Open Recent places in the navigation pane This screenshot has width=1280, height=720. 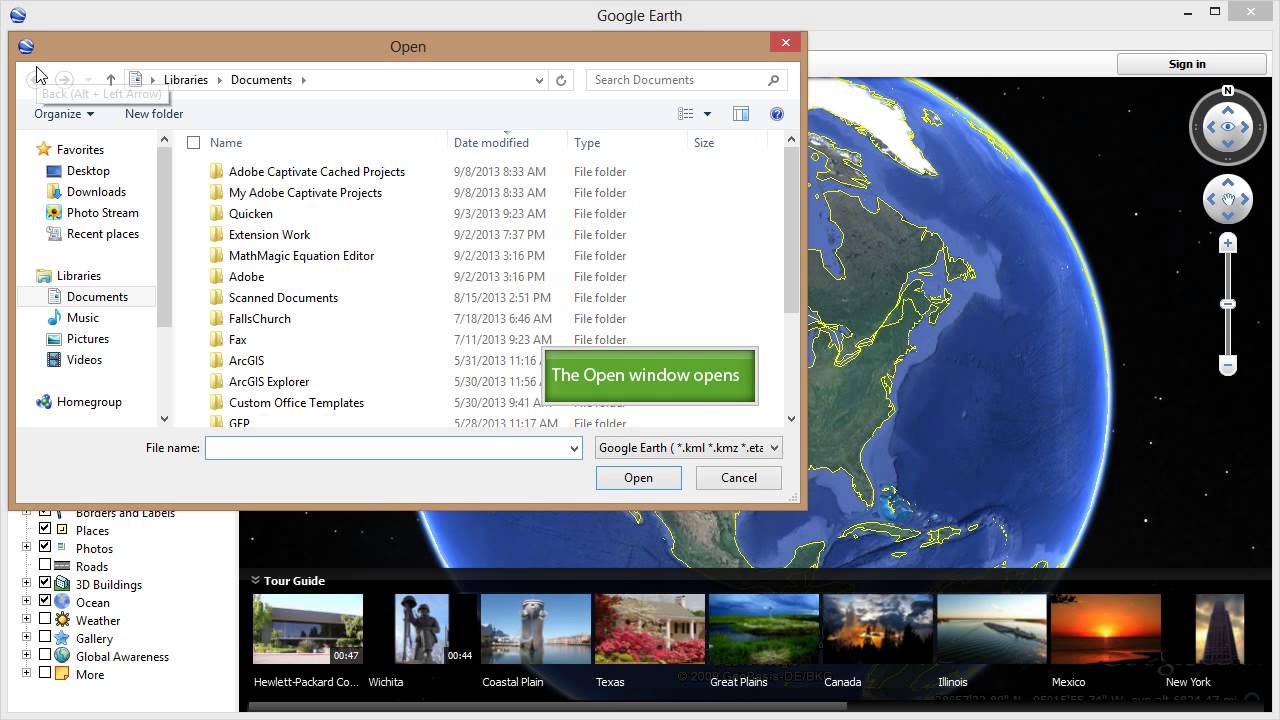pyautogui.click(x=102, y=234)
